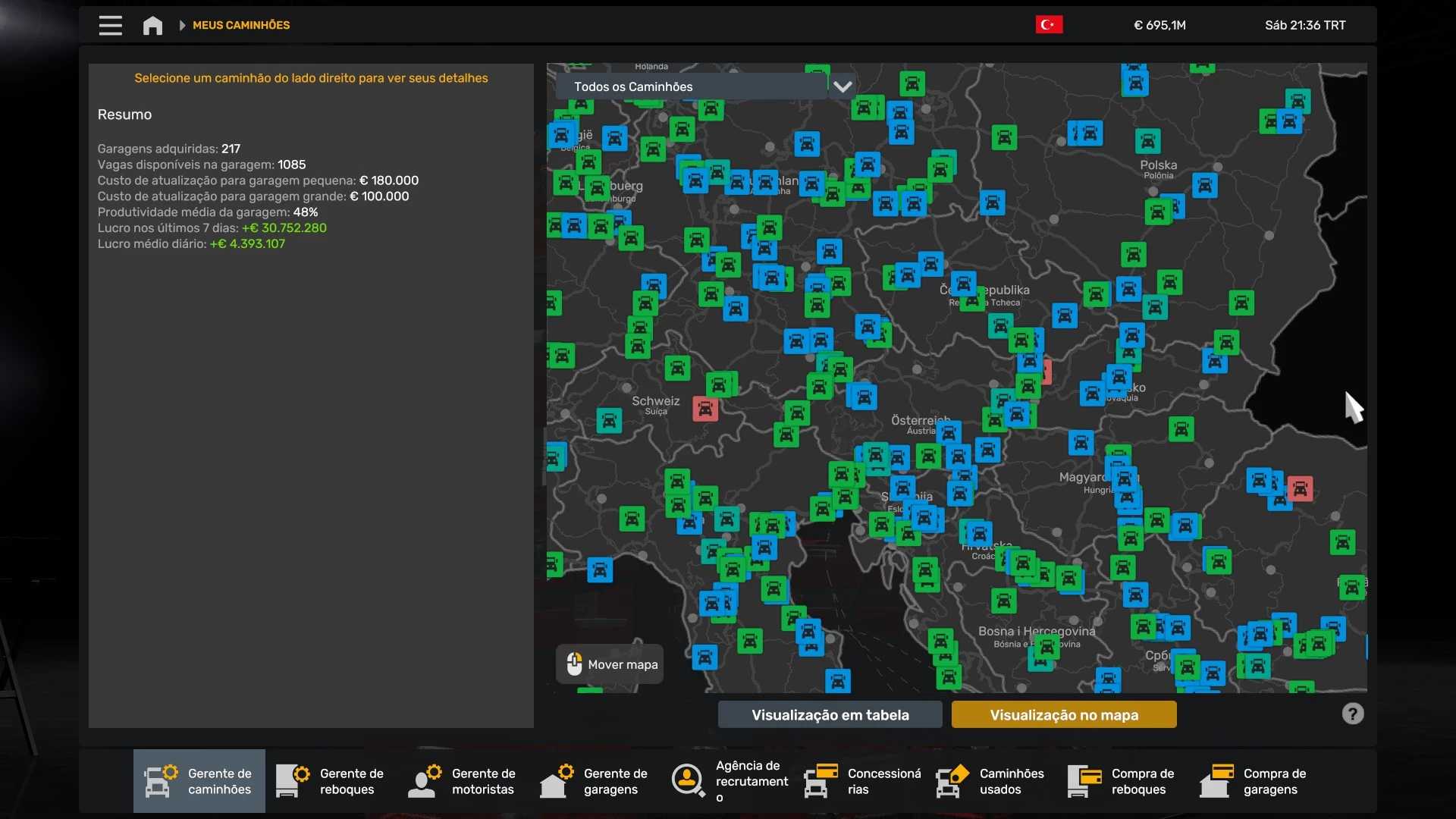1456x819 pixels.
Task: Select Gerente de caminhões tab
Action: click(199, 781)
